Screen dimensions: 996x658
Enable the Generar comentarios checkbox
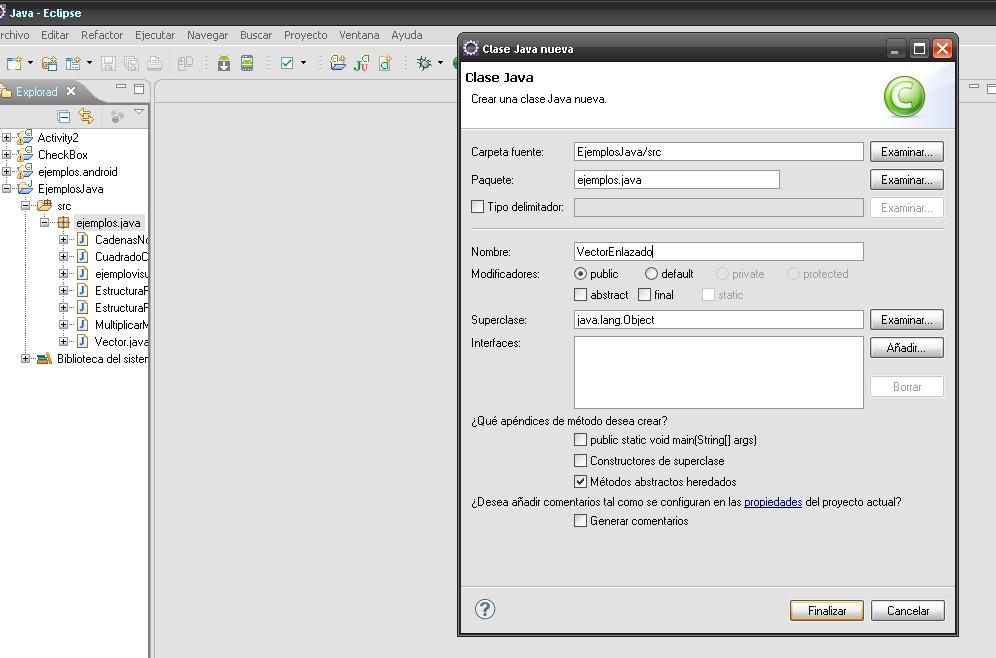[x=580, y=521]
